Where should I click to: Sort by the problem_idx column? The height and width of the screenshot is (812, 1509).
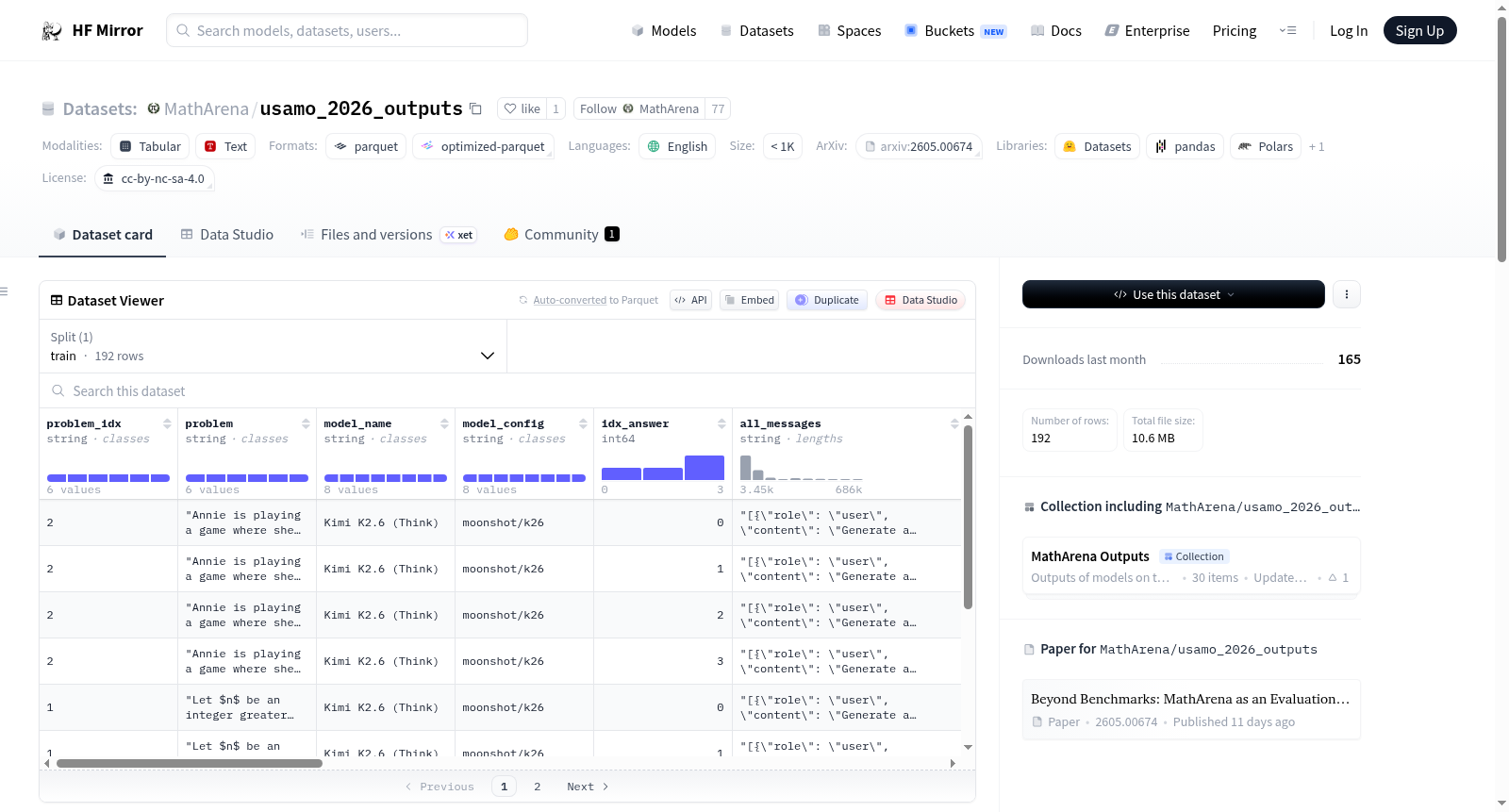[x=167, y=423]
